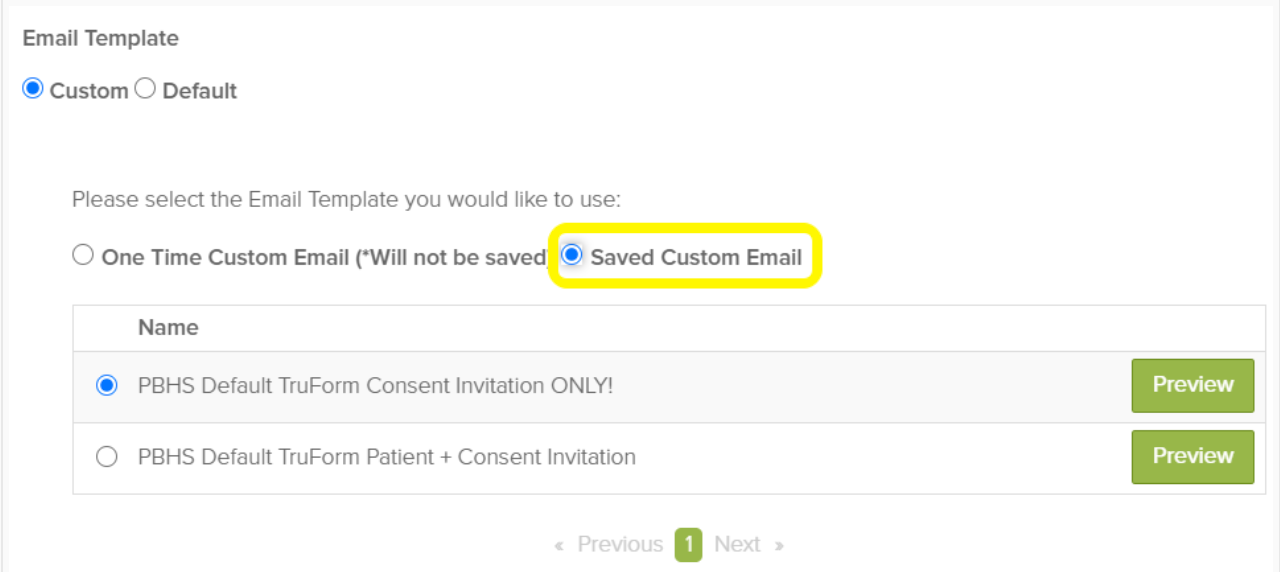
Task: Click the Name column header
Action: point(168,327)
